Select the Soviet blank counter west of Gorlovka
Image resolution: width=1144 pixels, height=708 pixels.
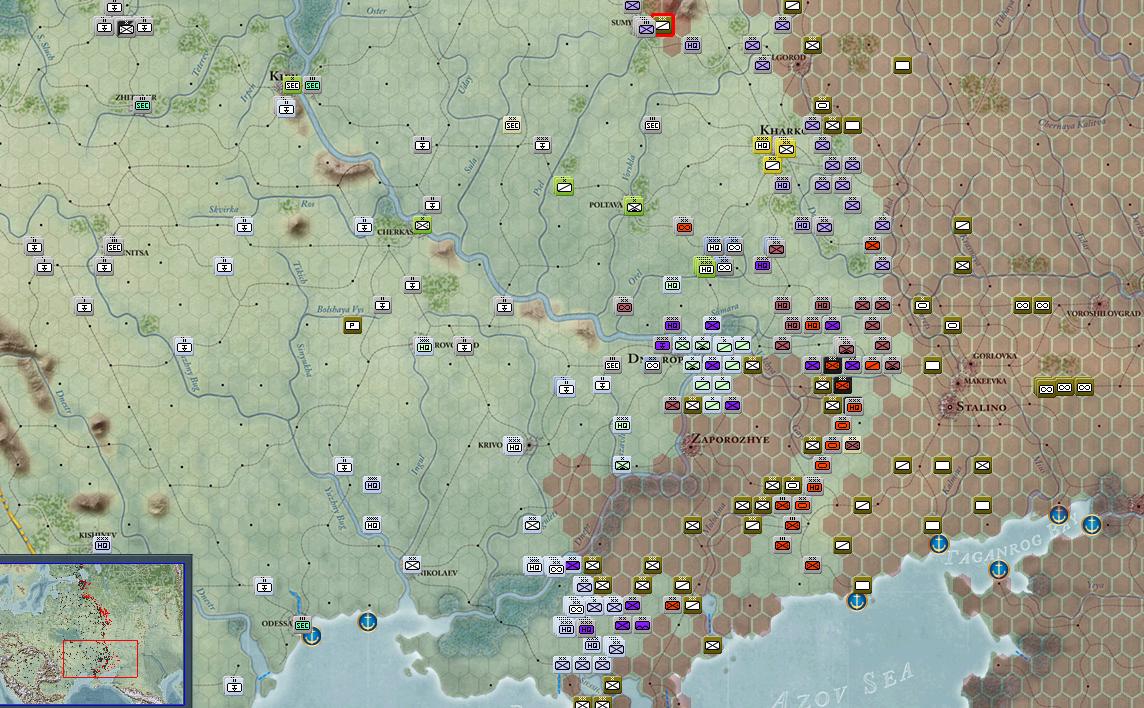(x=932, y=365)
